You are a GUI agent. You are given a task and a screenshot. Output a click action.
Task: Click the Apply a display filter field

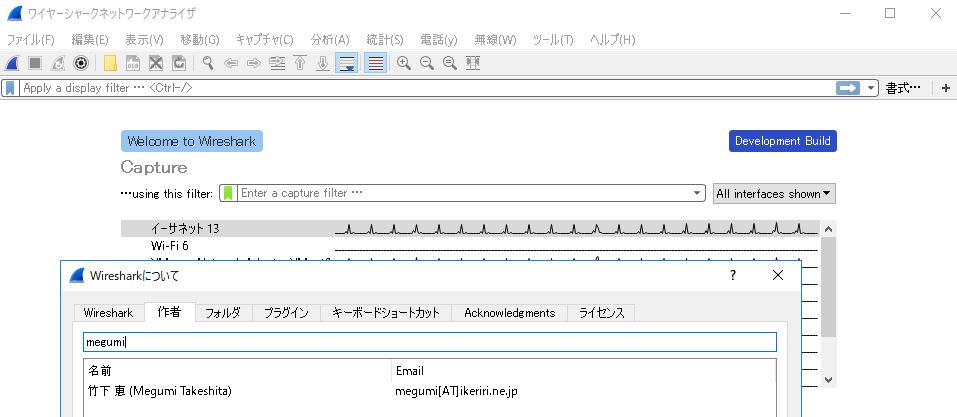[x=427, y=88]
